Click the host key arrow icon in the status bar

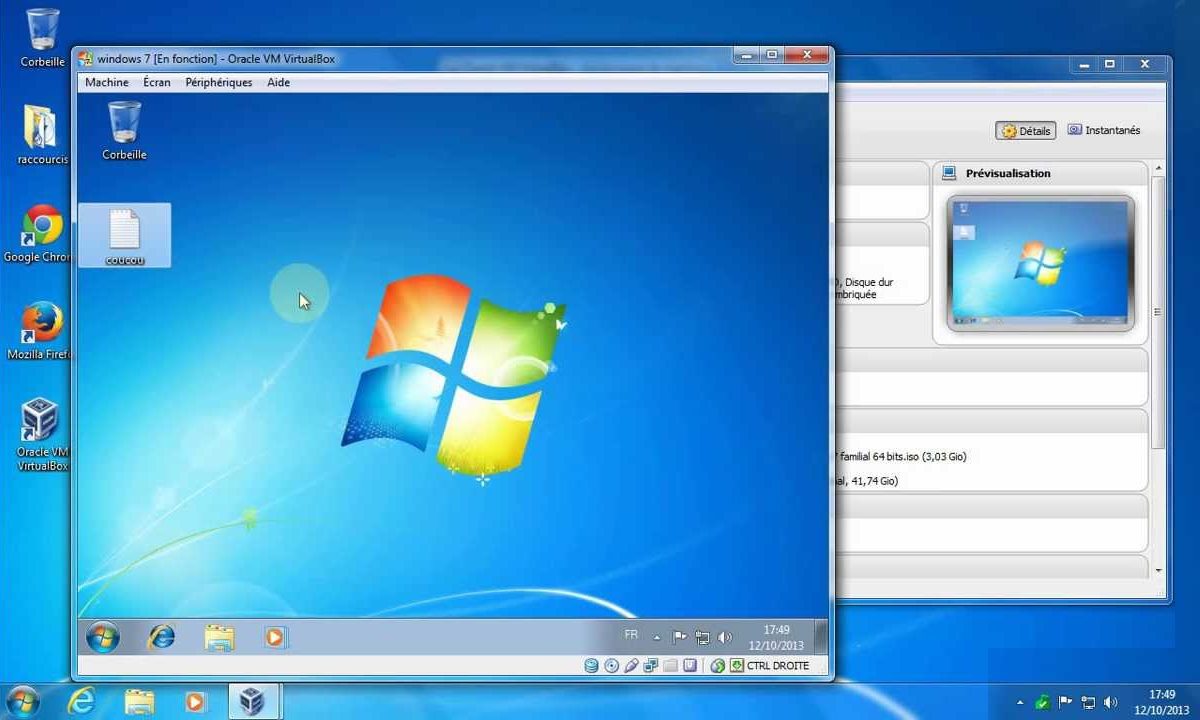point(737,665)
